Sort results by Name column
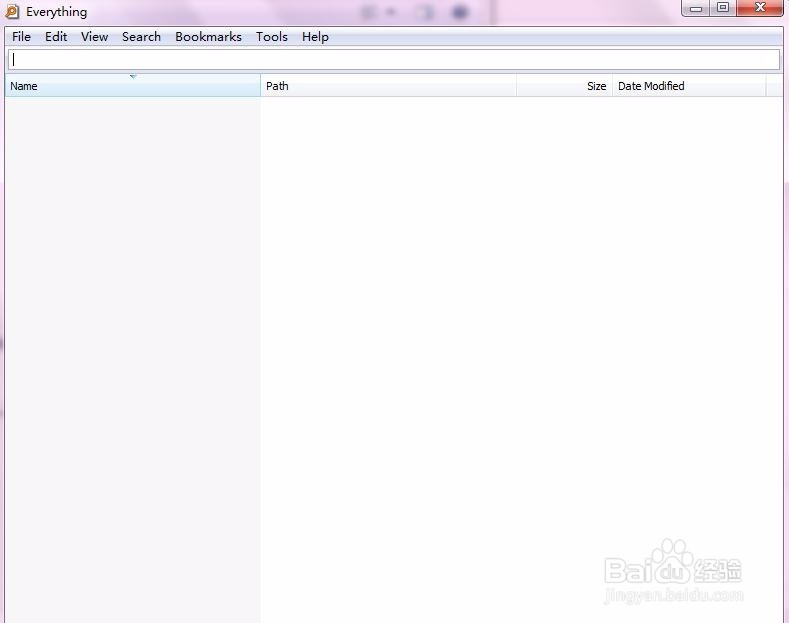The width and height of the screenshot is (789, 623). click(x=133, y=86)
